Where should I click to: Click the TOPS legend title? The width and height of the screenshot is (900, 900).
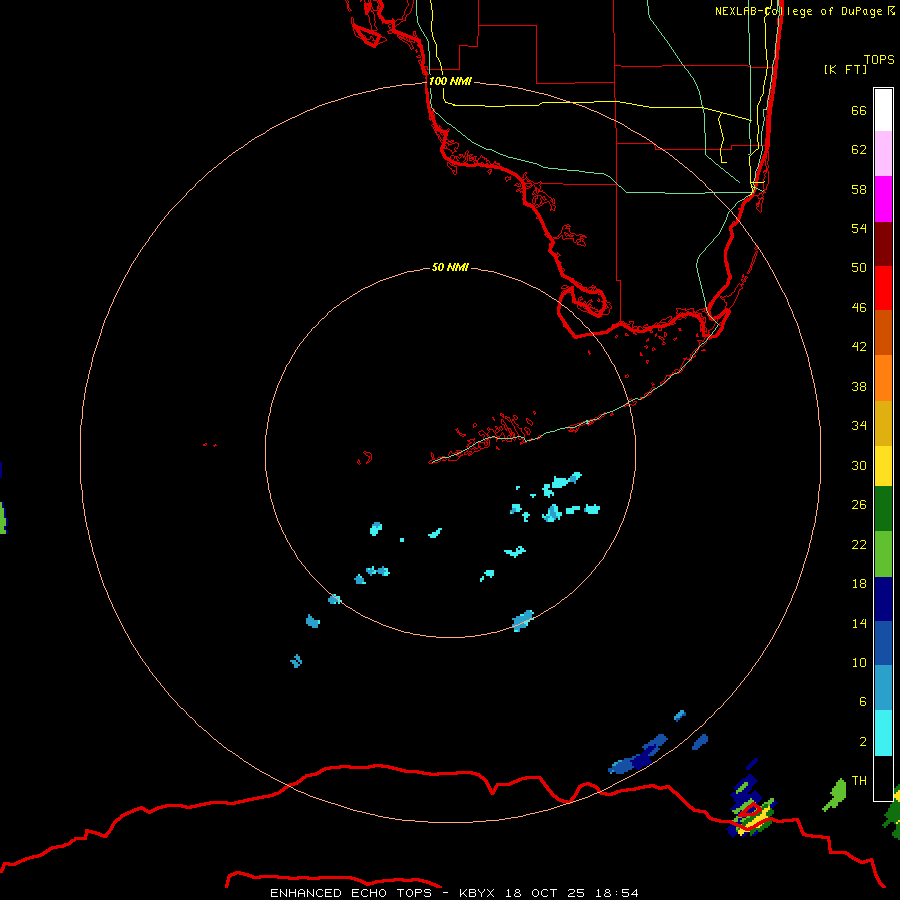879,59
